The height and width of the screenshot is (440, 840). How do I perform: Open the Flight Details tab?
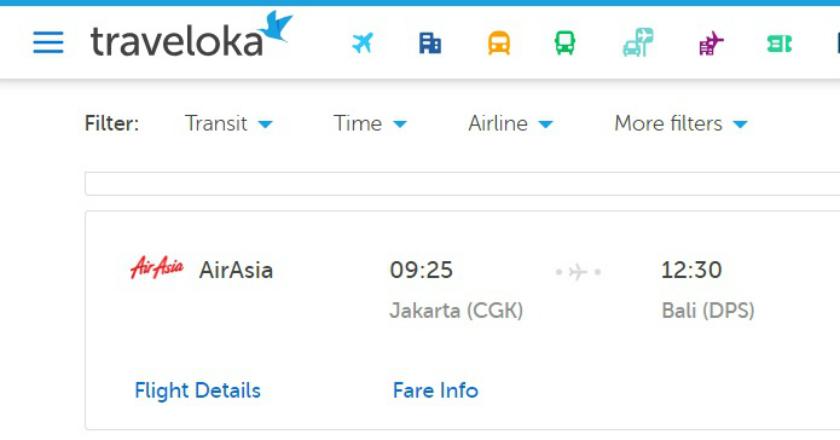pos(197,390)
